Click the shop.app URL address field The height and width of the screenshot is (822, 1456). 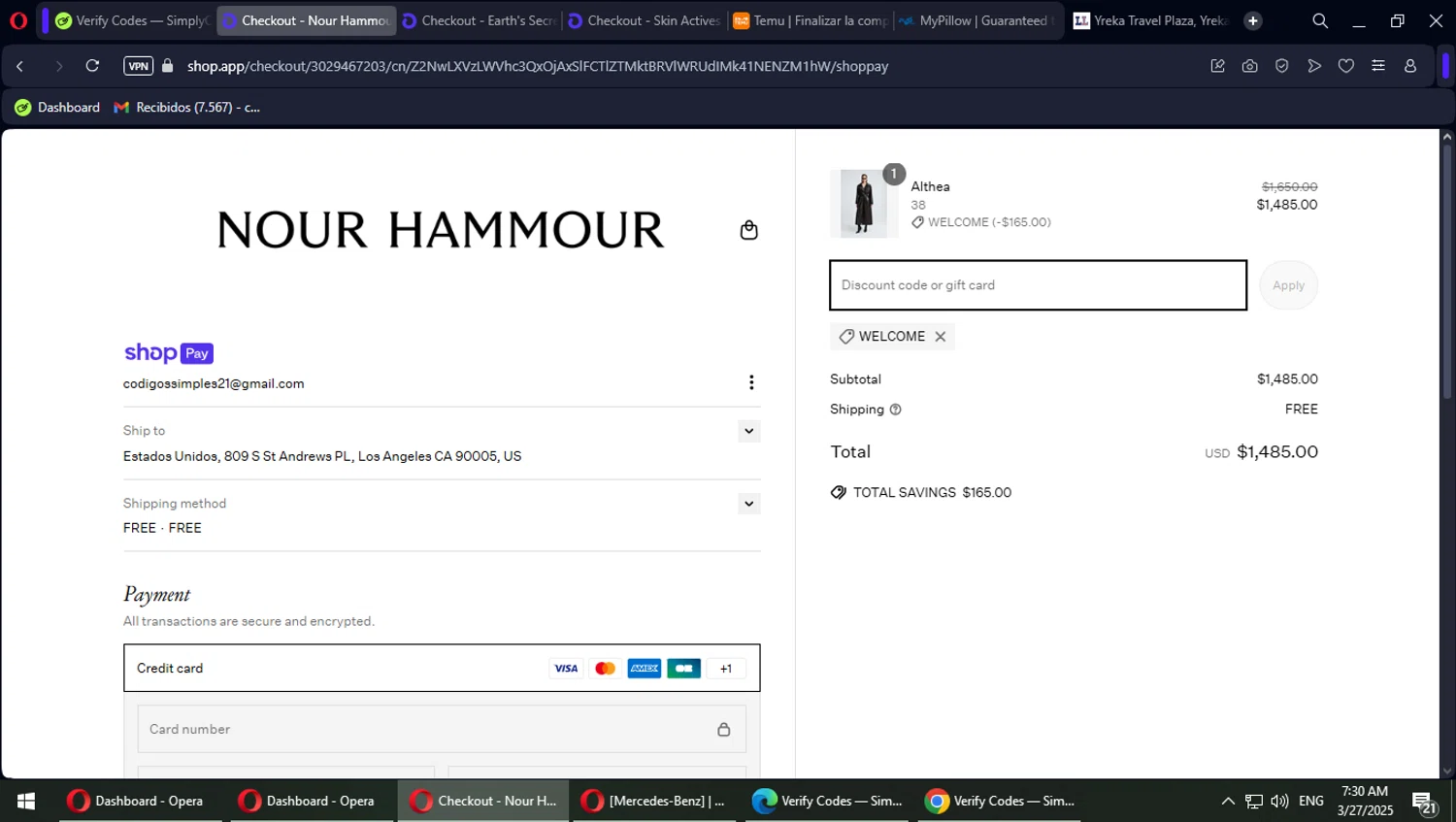pyautogui.click(x=538, y=66)
